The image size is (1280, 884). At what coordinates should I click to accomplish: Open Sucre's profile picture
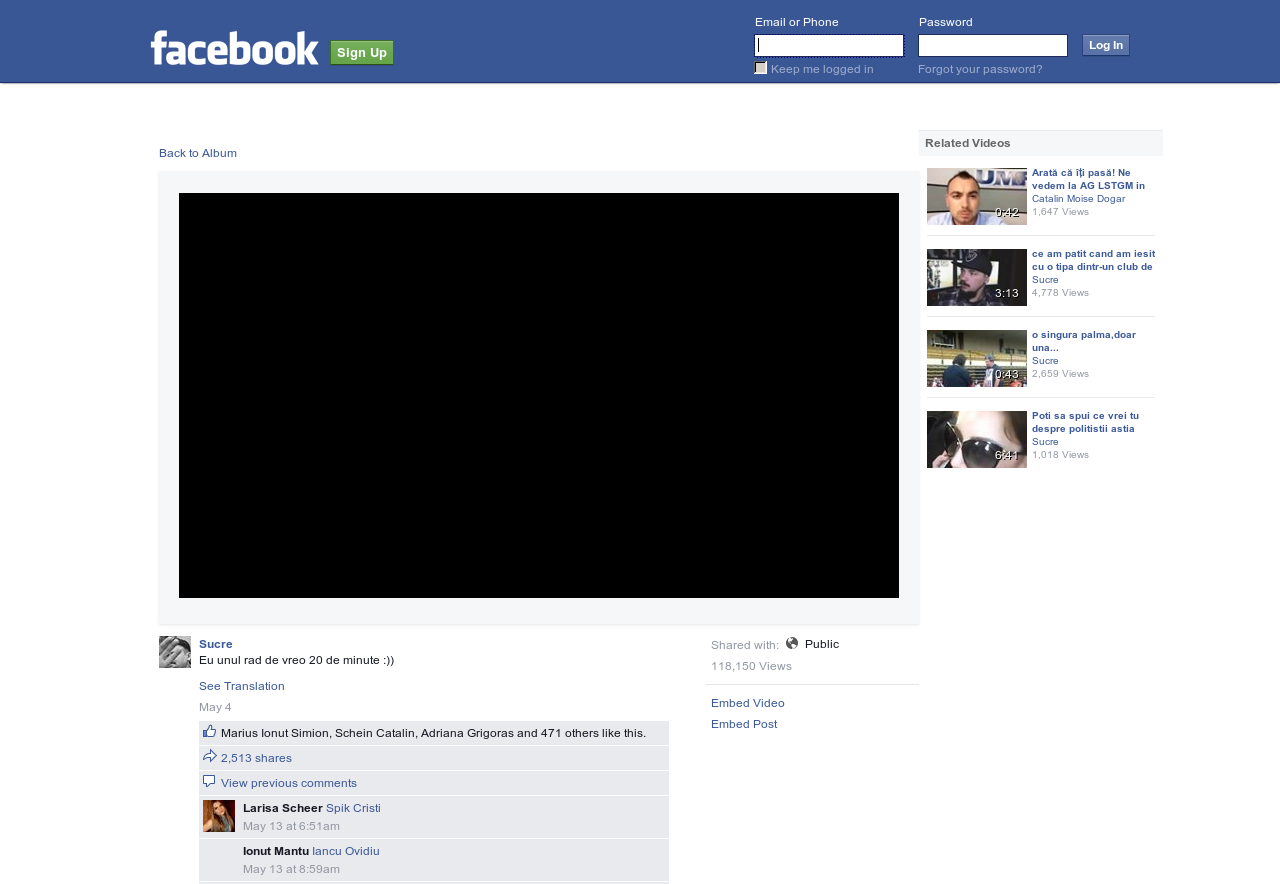tap(175, 652)
